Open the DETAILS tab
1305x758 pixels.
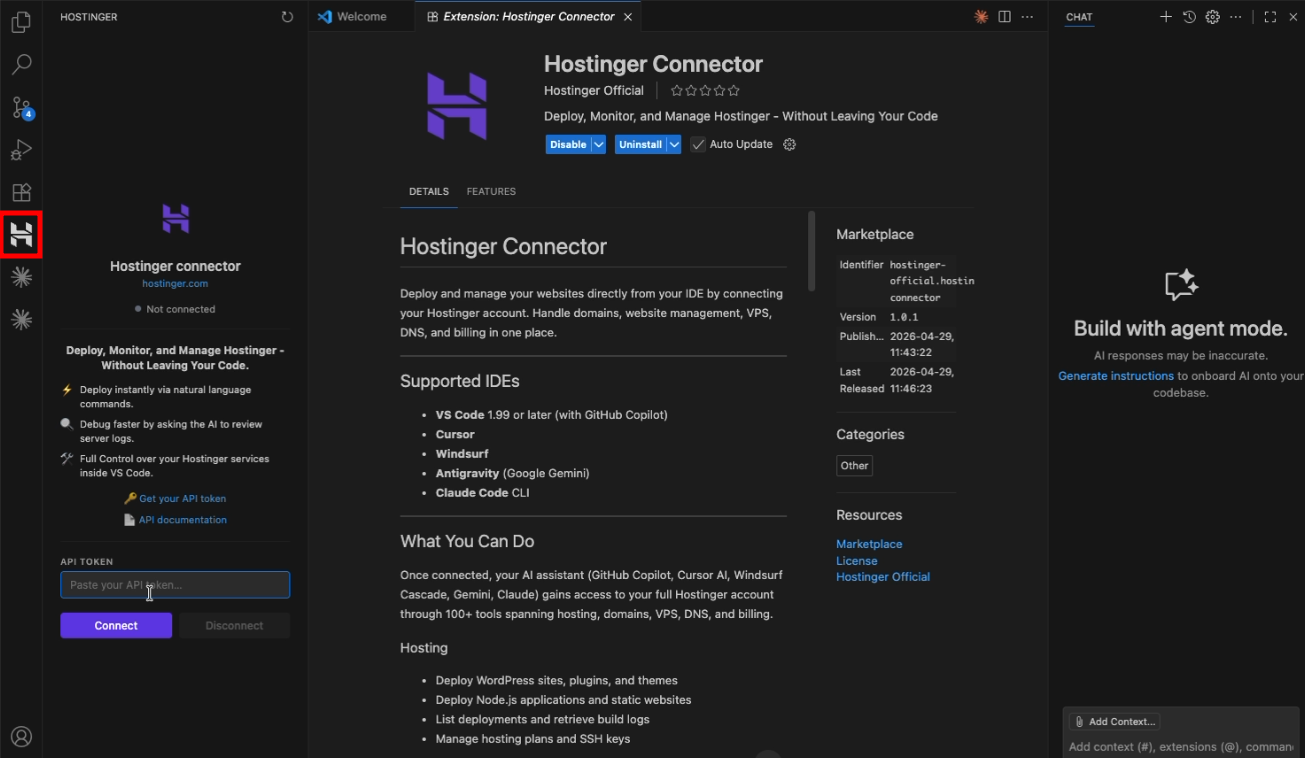pyautogui.click(x=429, y=191)
